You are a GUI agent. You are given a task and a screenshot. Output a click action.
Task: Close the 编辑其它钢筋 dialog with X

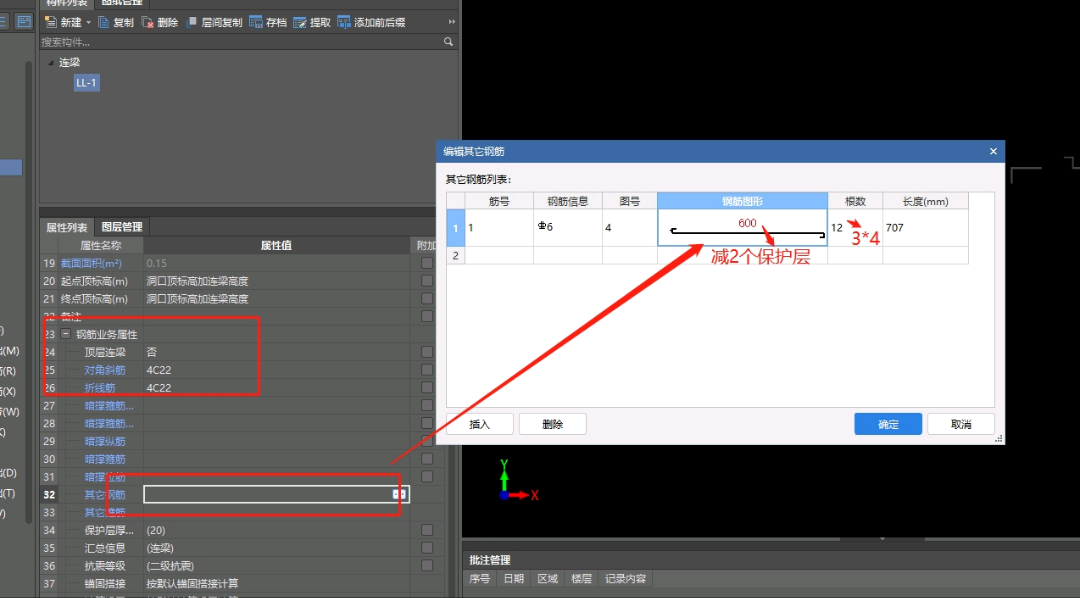(993, 151)
